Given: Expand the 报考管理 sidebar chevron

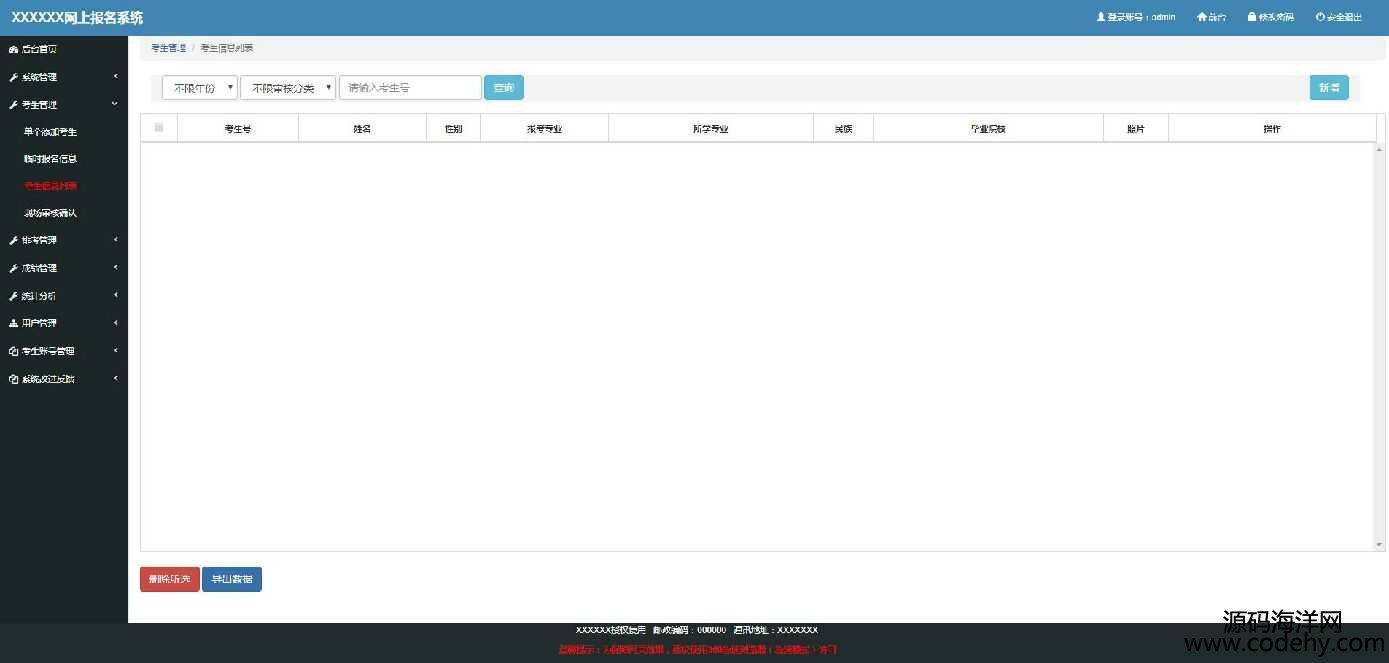Looking at the screenshot, I should [115, 240].
